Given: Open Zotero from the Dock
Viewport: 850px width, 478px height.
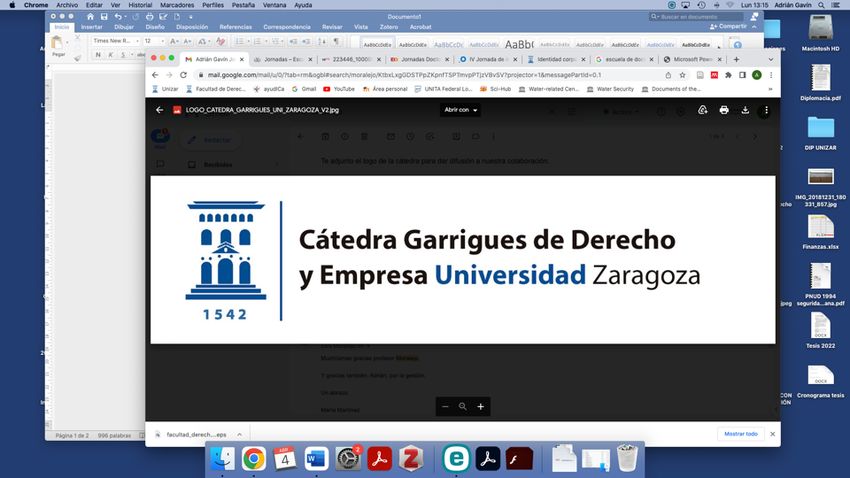Looking at the screenshot, I should 408,459.
